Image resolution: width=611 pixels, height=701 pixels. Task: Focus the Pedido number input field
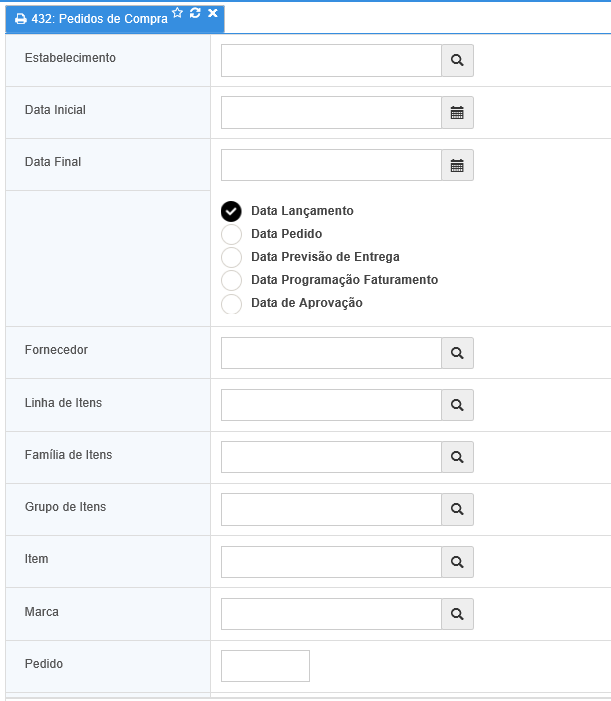click(265, 666)
